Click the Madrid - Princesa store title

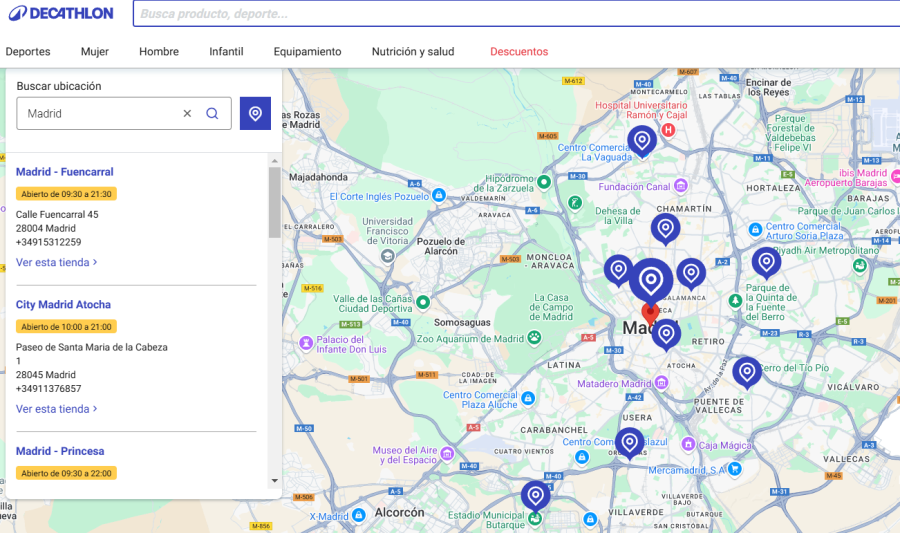coord(60,451)
